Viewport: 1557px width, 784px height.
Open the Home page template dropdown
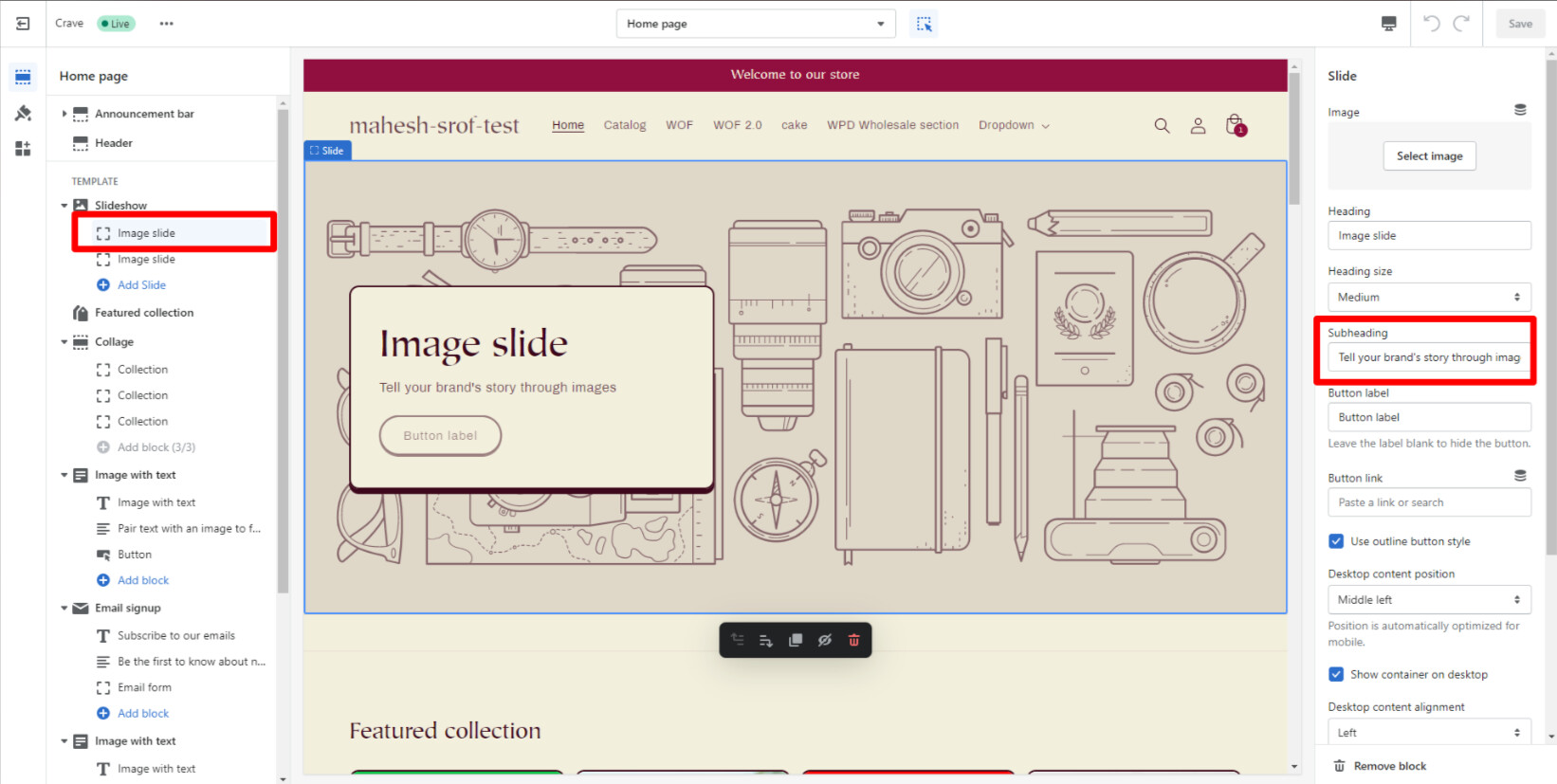756,24
